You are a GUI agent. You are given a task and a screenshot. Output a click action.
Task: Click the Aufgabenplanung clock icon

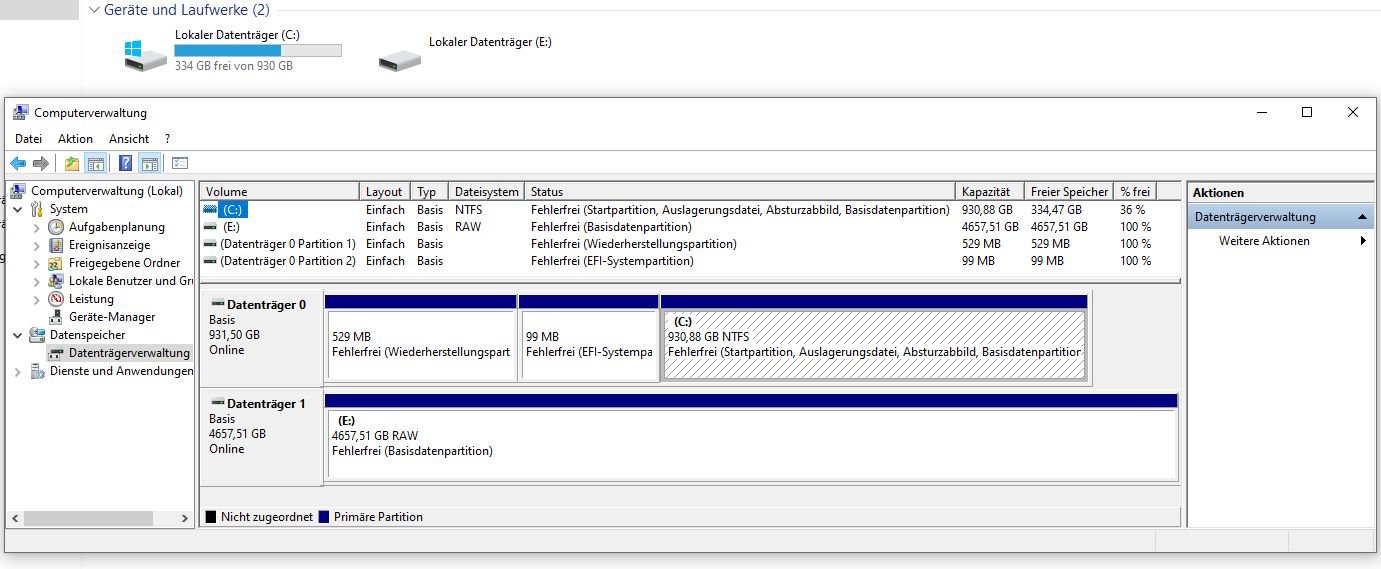57,227
